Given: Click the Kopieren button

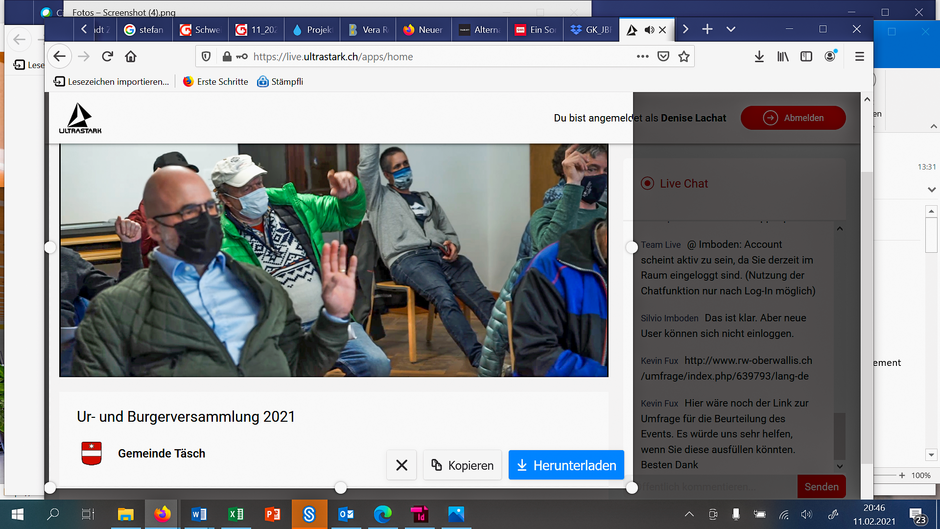Looking at the screenshot, I should pyautogui.click(x=461, y=465).
